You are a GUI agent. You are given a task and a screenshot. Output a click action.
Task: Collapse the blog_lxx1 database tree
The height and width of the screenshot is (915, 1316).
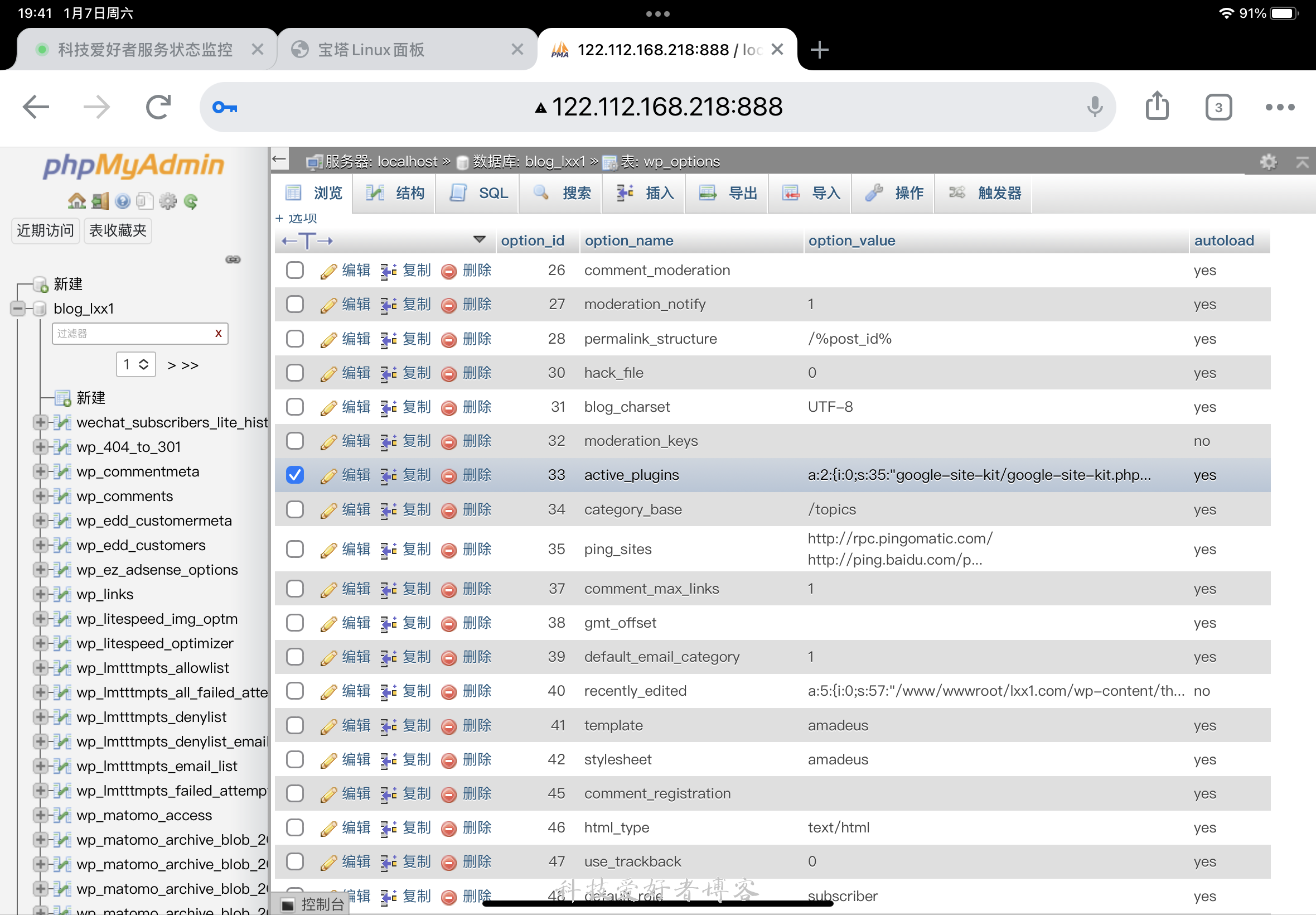pyautogui.click(x=18, y=309)
